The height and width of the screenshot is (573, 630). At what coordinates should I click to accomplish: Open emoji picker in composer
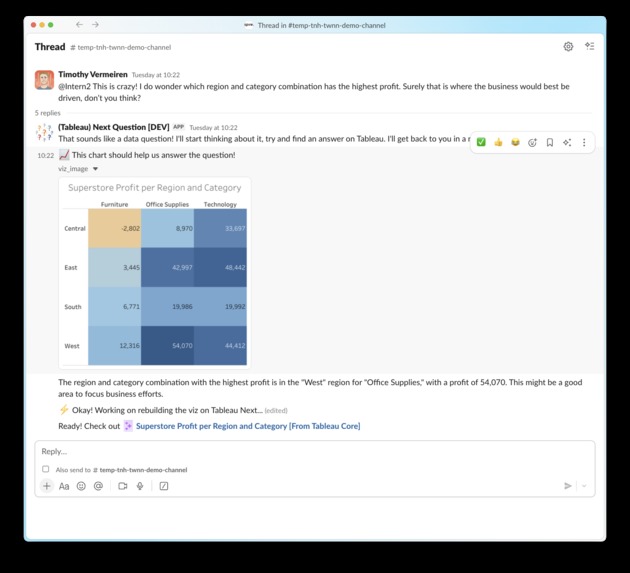click(x=81, y=486)
